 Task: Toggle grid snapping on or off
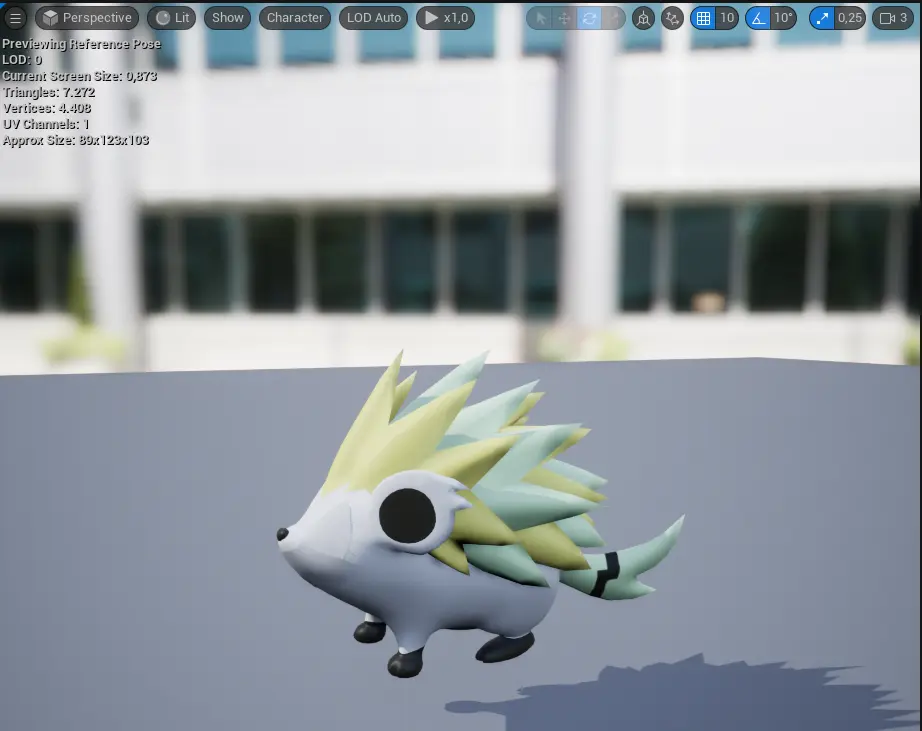pos(703,19)
